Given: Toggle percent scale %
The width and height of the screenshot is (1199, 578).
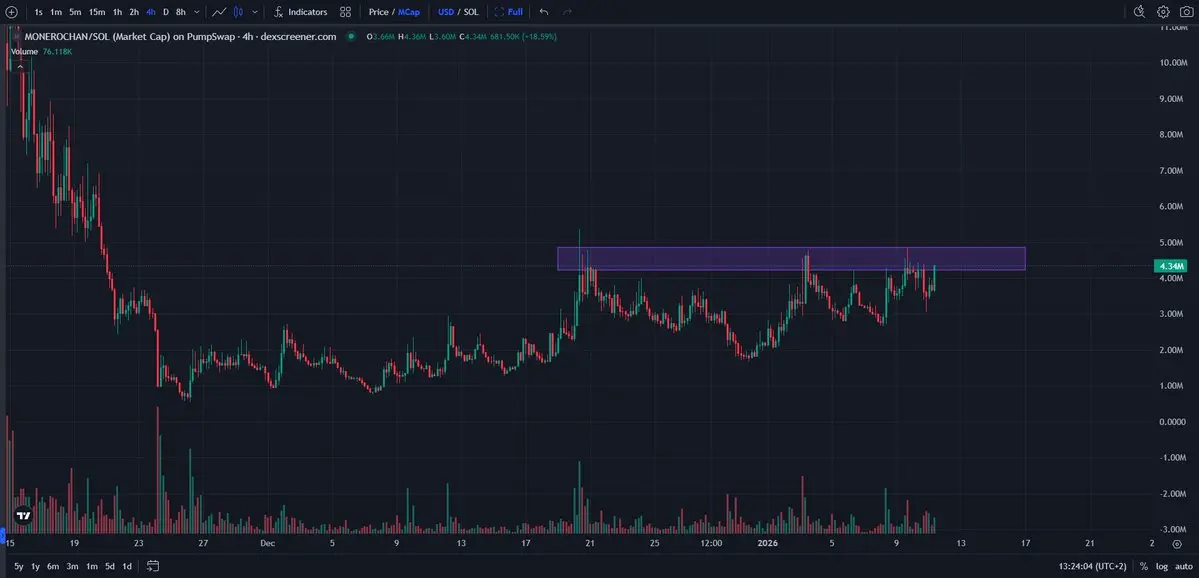Looking at the screenshot, I should click(1144, 567).
